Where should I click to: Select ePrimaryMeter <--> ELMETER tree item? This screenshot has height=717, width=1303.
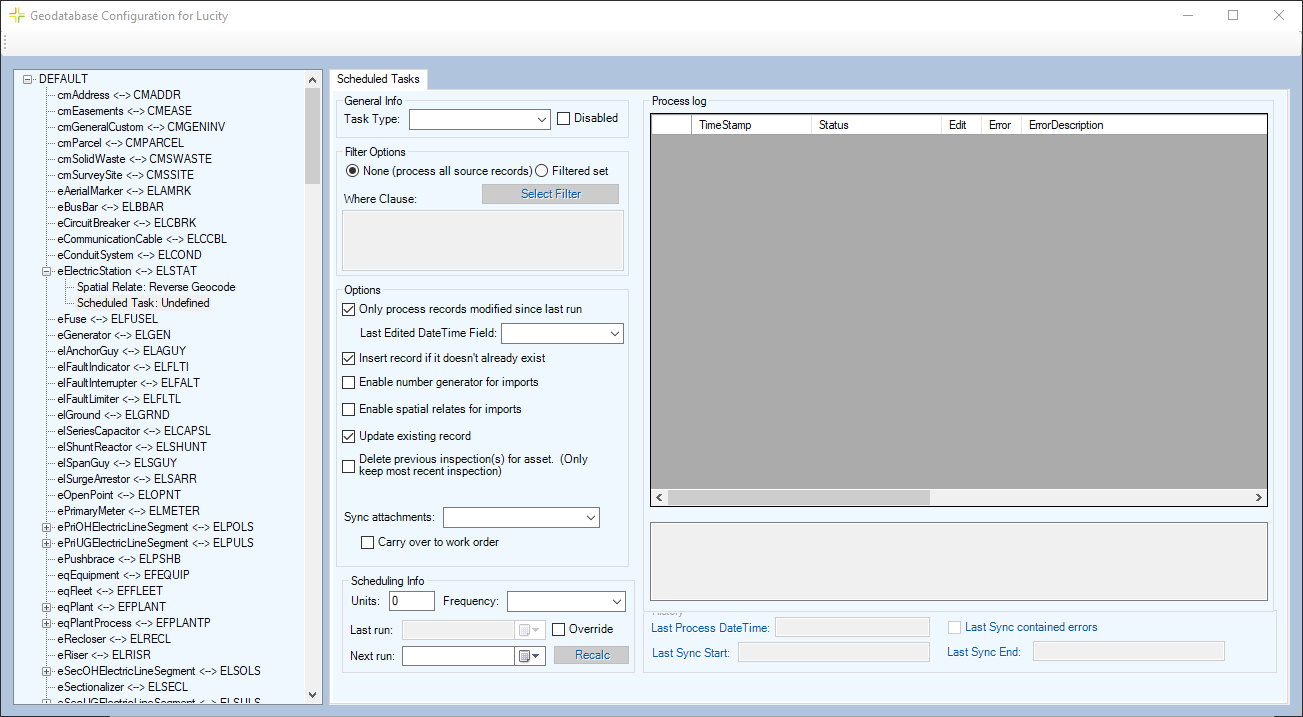pos(128,511)
